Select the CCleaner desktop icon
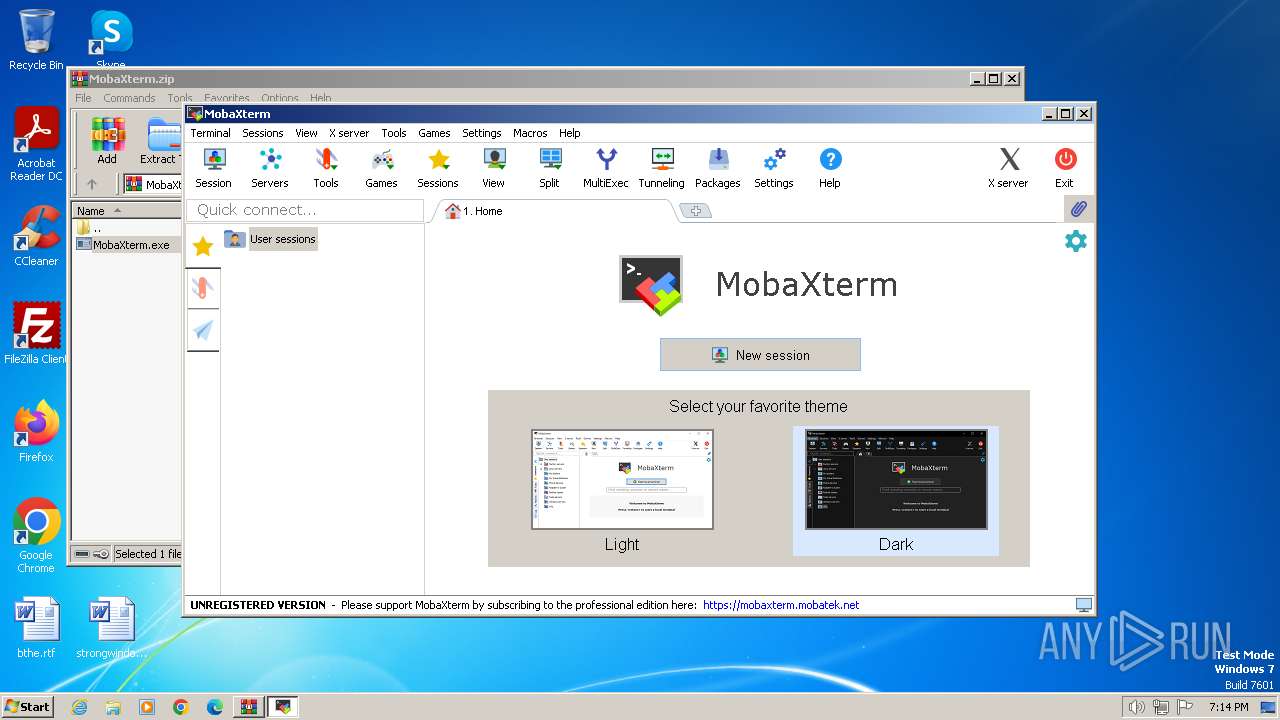Screen dimensions: 1280x720 tap(36, 236)
